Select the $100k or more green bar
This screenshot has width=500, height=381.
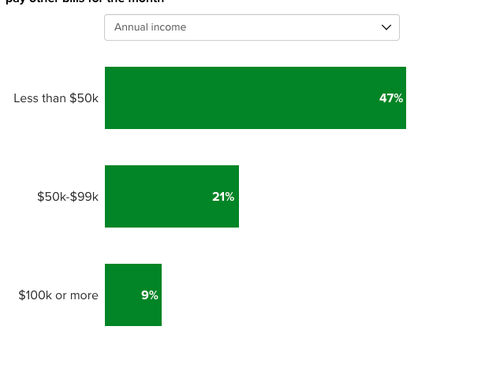tap(133, 295)
